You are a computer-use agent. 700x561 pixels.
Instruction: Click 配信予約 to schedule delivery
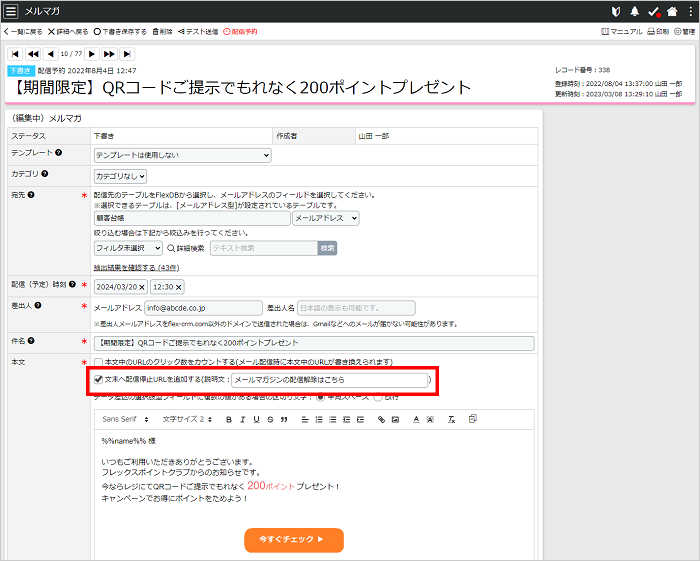(x=240, y=32)
